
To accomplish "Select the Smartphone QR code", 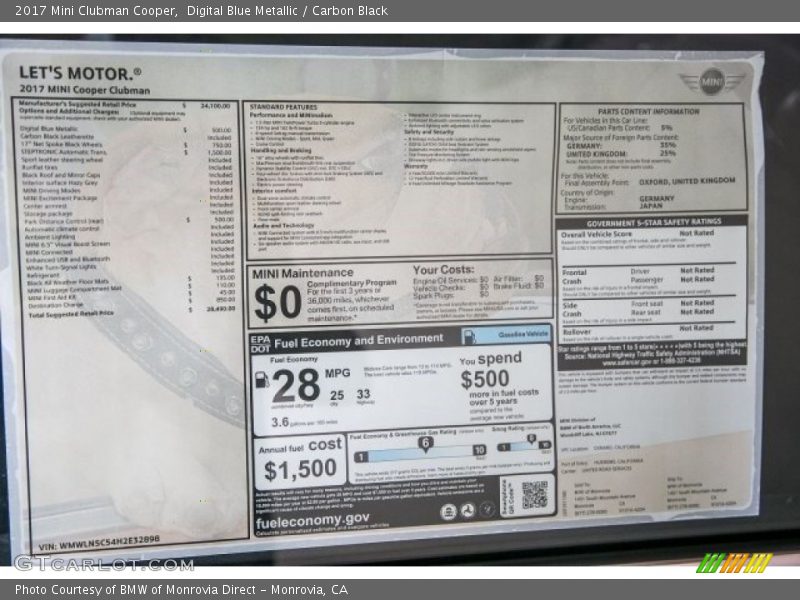I will (x=535, y=494).
